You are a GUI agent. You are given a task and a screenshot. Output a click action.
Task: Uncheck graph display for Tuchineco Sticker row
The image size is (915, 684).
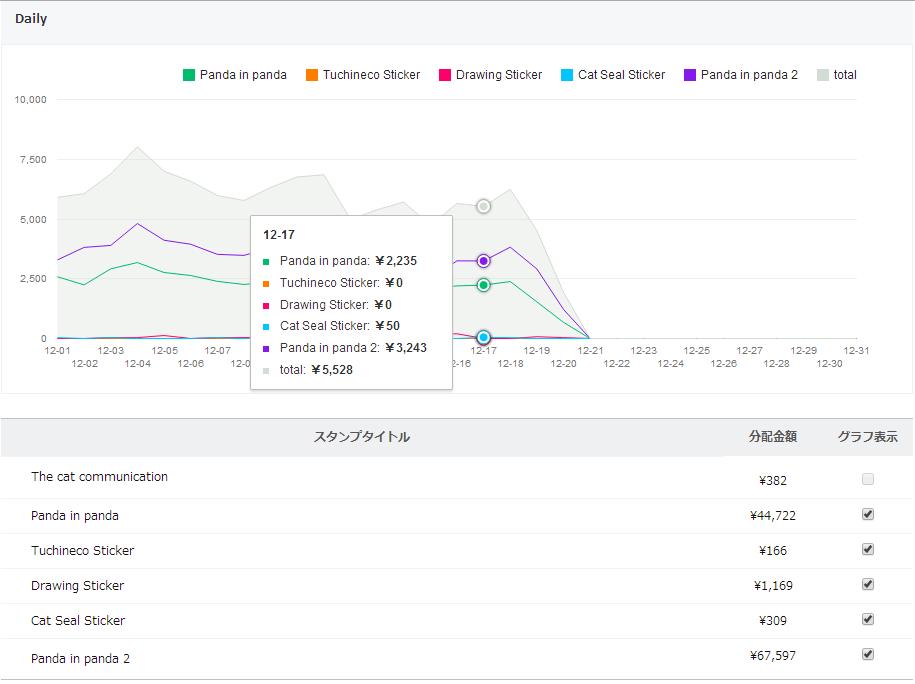pos(868,549)
